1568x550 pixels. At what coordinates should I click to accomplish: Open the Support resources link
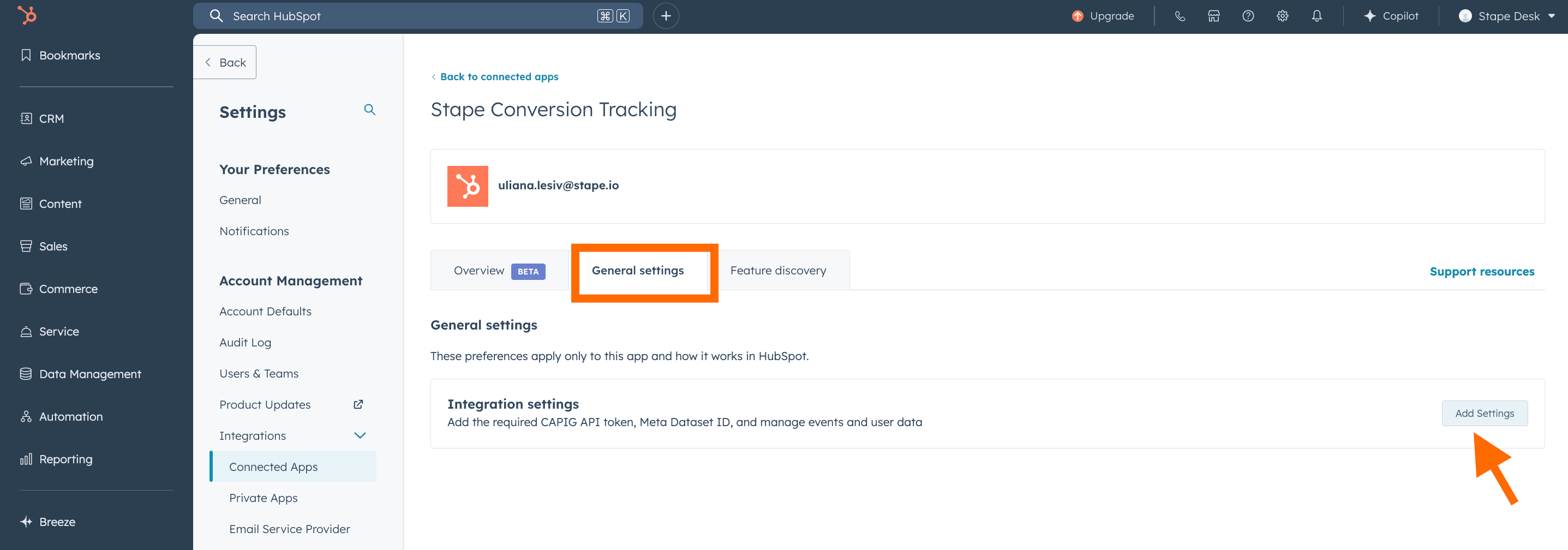(1482, 272)
